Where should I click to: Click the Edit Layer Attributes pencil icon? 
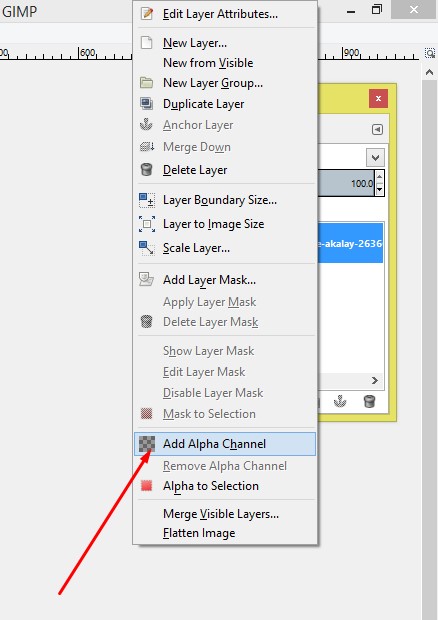pos(147,13)
